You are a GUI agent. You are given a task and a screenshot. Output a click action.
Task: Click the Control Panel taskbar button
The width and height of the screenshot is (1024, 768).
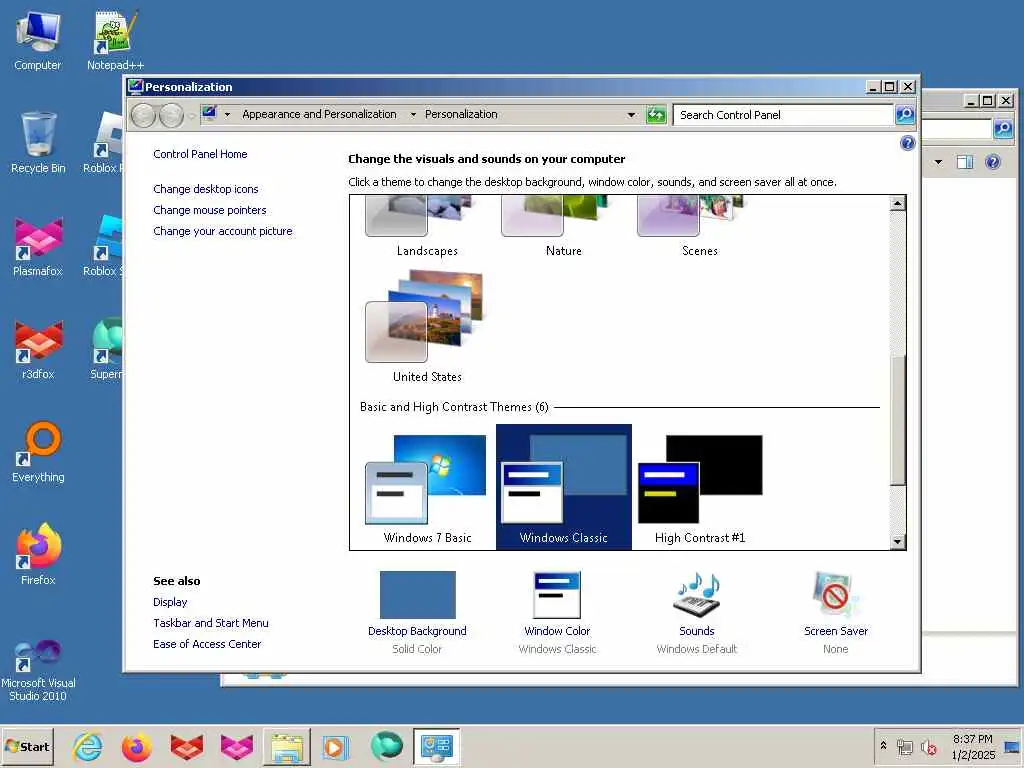(436, 747)
